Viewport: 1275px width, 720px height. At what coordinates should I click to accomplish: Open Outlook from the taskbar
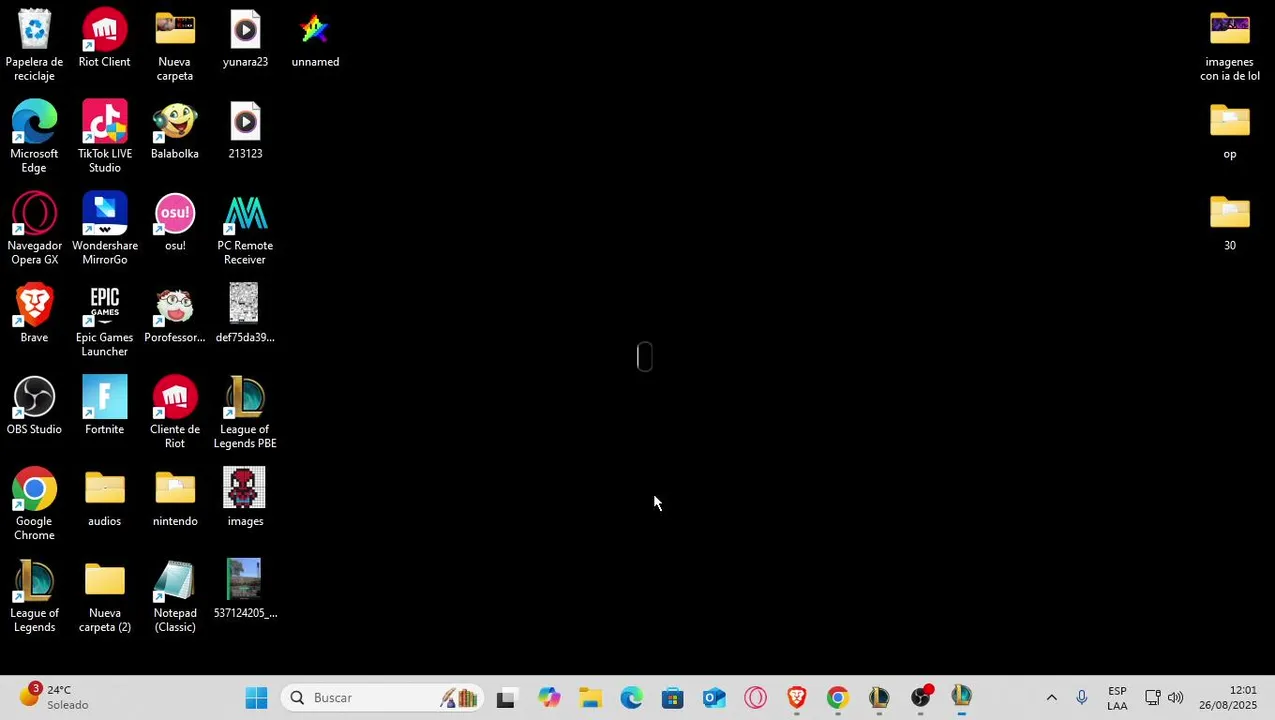click(714, 698)
